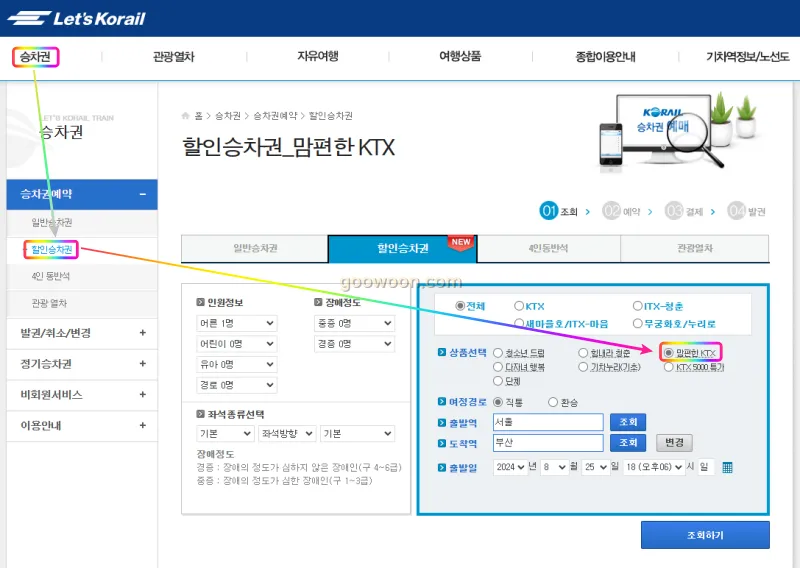Open the 경로 0명 passenger dropdown
This screenshot has height=568, width=800.
point(237,385)
